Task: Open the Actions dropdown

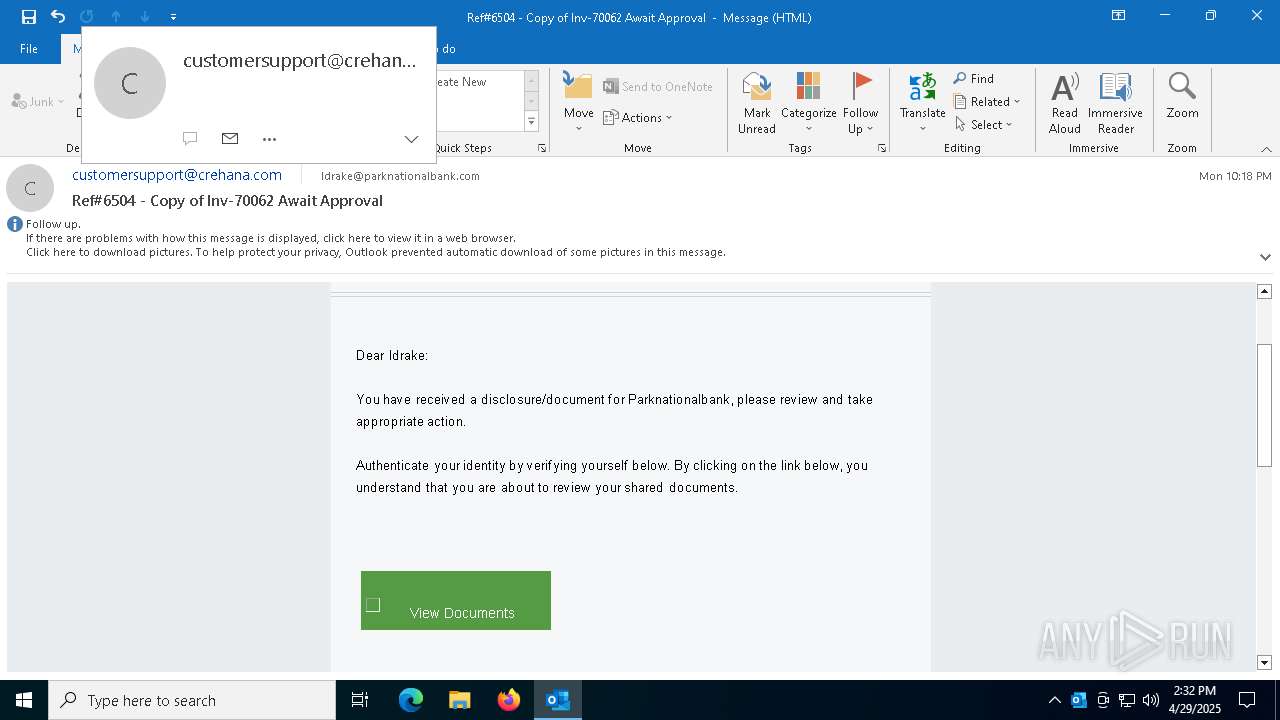Action: [x=638, y=117]
